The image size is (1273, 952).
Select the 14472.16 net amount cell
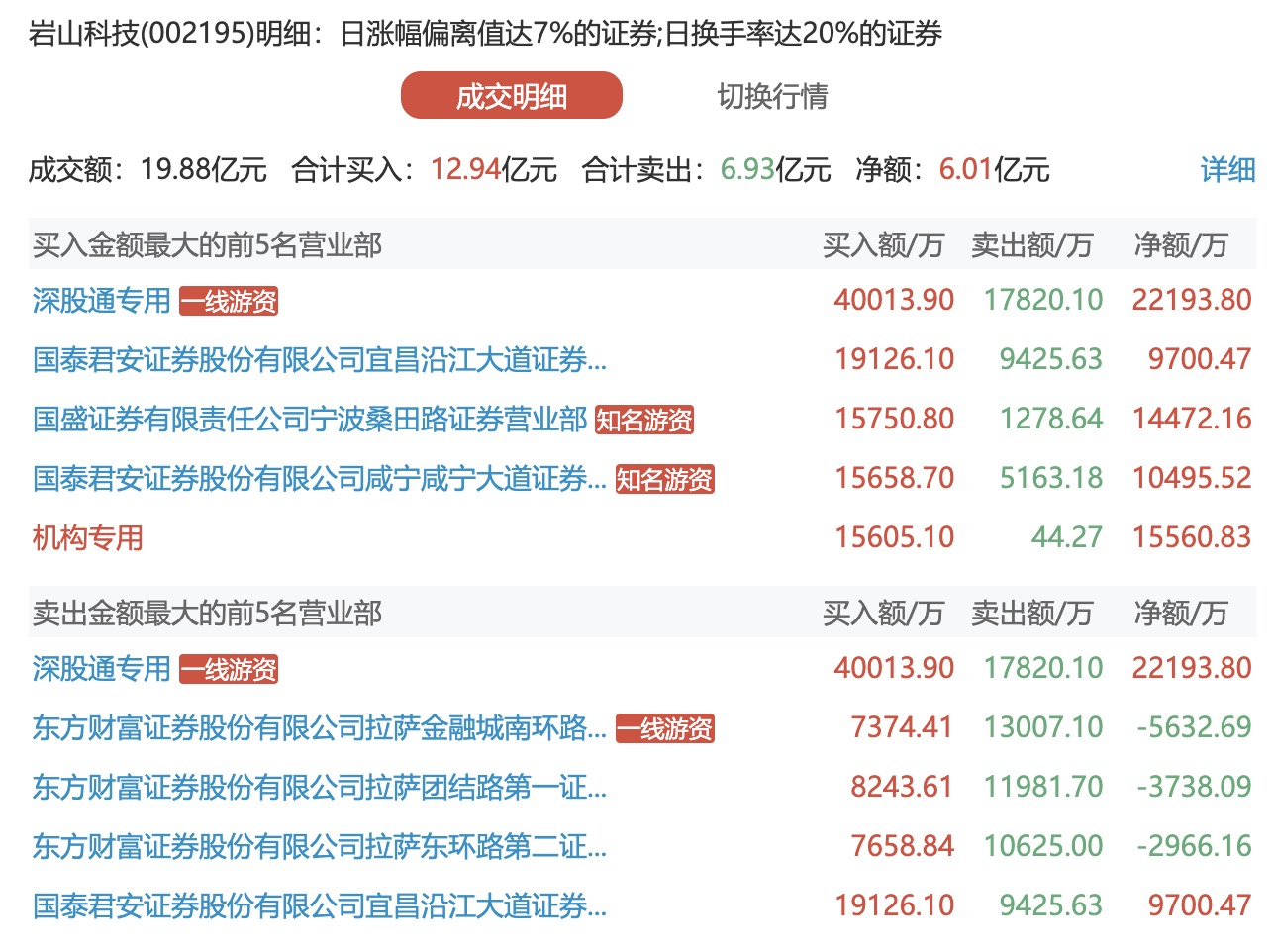(1192, 419)
